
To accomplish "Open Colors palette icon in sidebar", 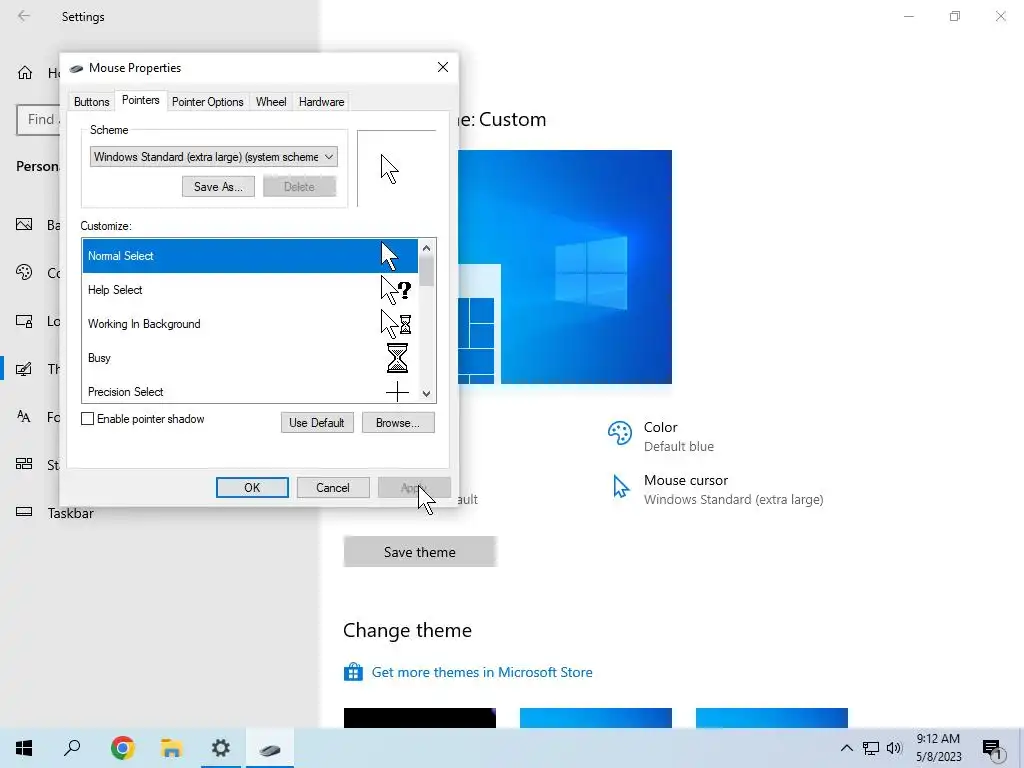I will (24, 272).
